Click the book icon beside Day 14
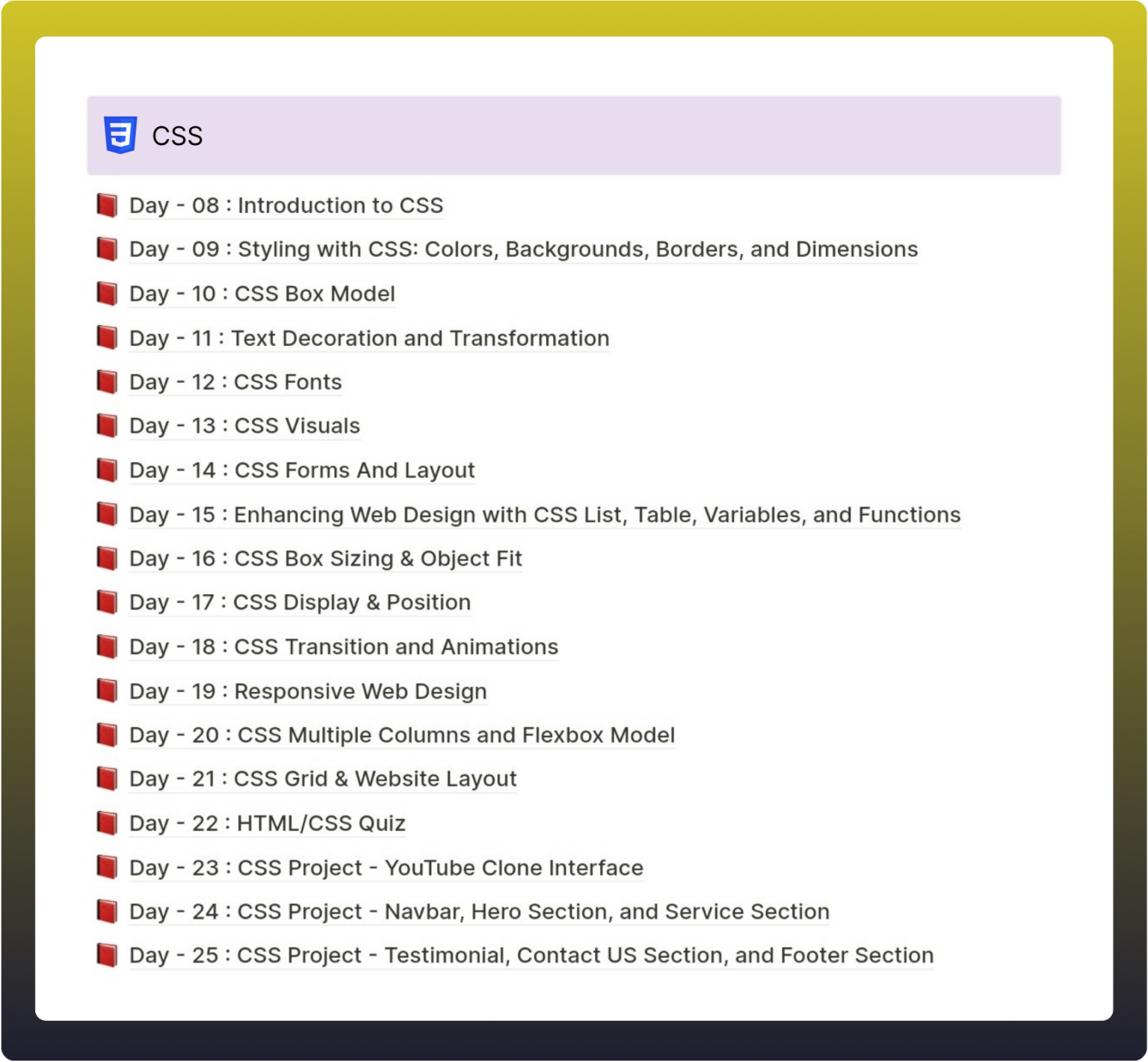 (107, 470)
